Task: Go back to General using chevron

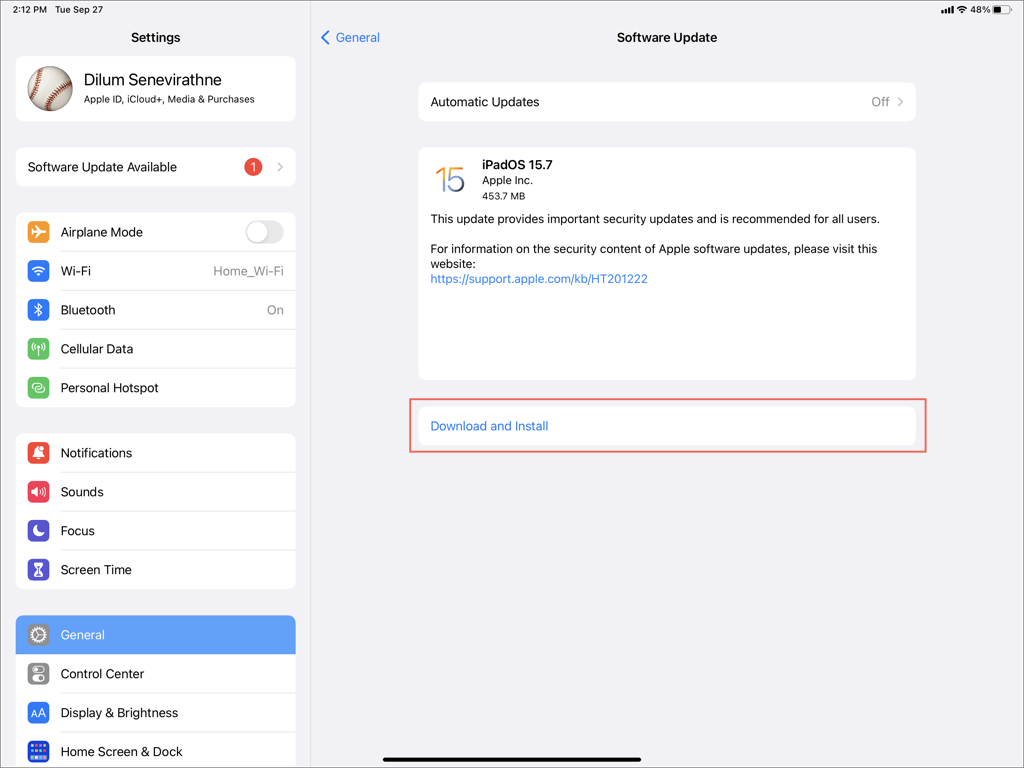Action: pos(326,38)
